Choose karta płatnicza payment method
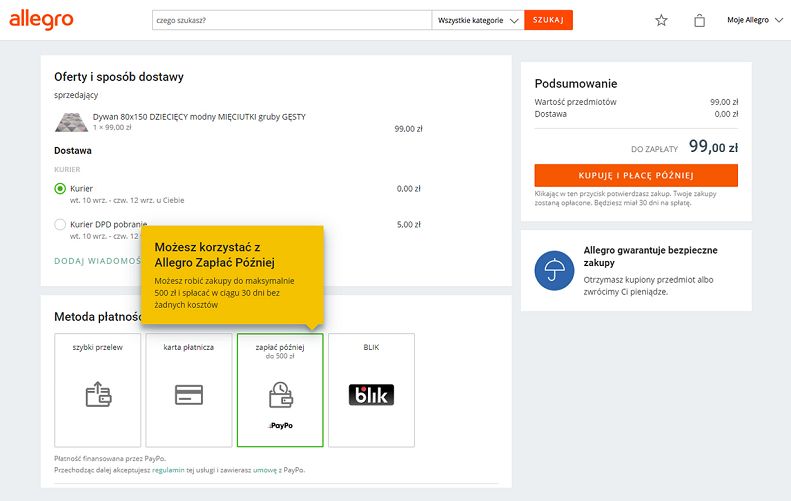 point(189,390)
